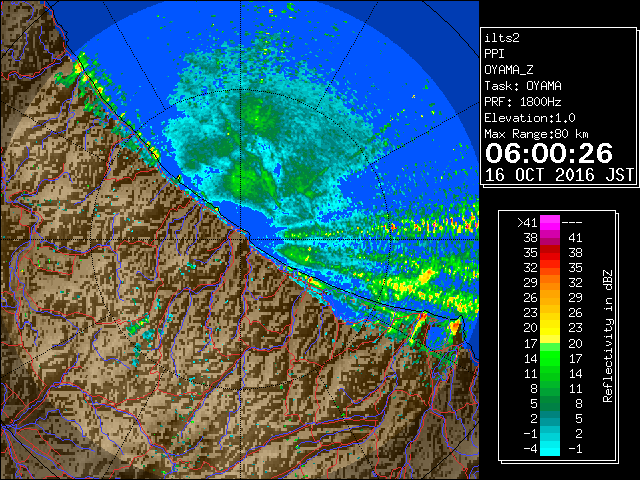The image size is (640, 480).
Task: Click the '>41' legend label
Action: click(x=527, y=223)
